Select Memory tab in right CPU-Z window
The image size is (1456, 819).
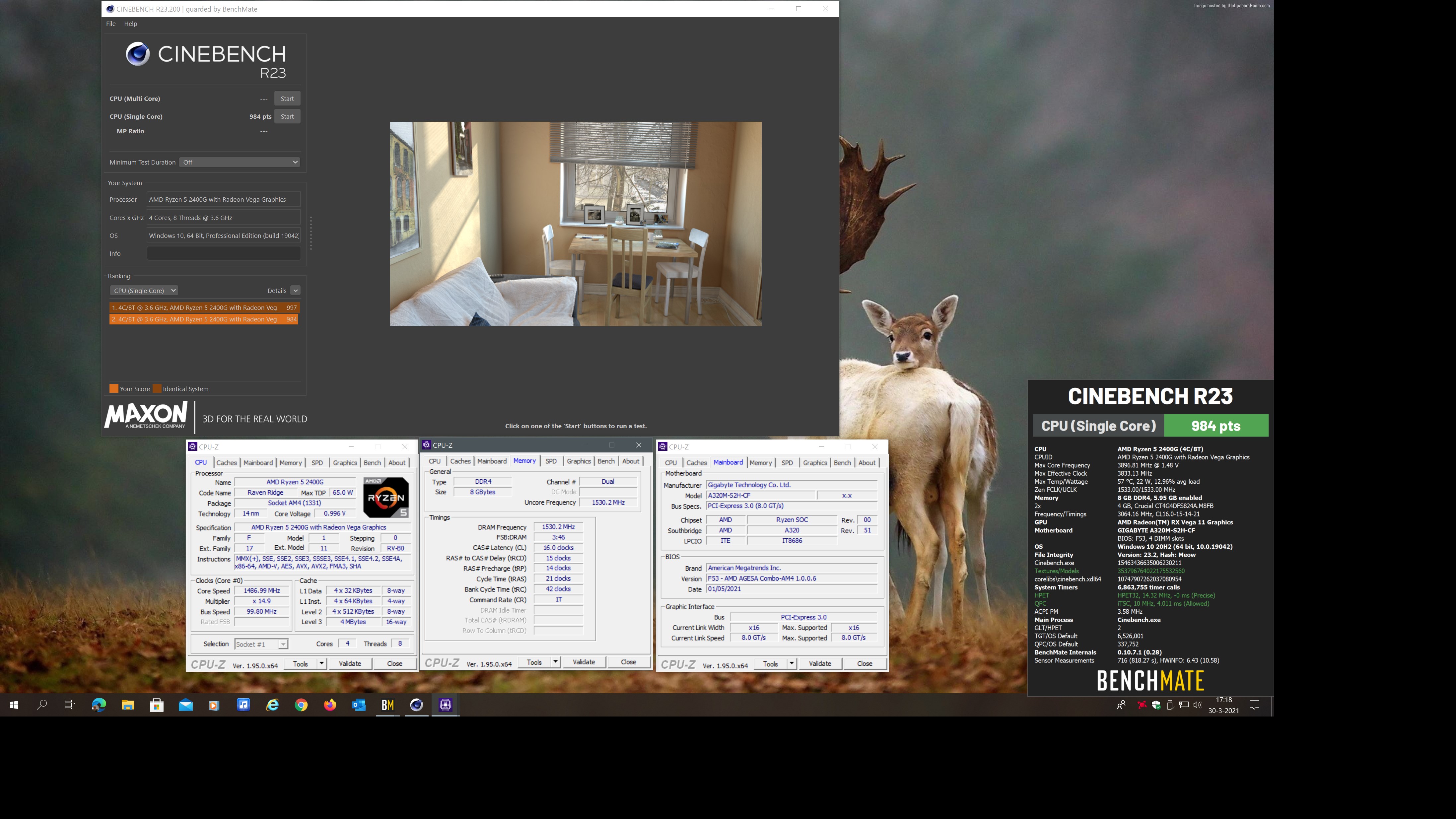click(761, 462)
